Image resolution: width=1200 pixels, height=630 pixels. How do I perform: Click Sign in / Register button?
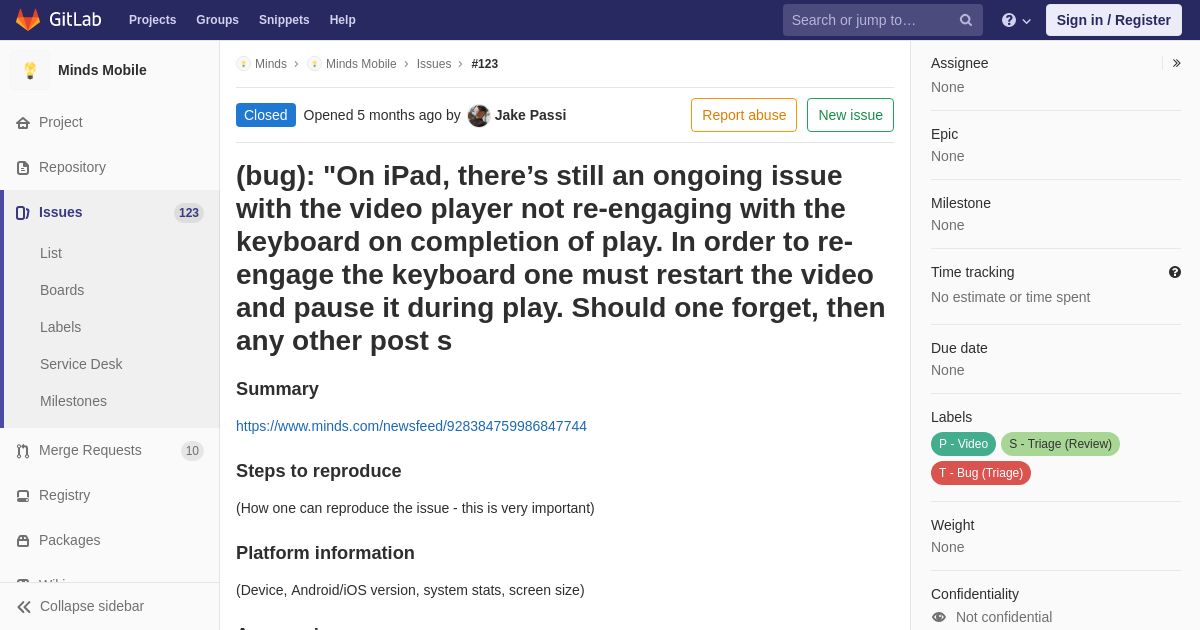click(1113, 20)
